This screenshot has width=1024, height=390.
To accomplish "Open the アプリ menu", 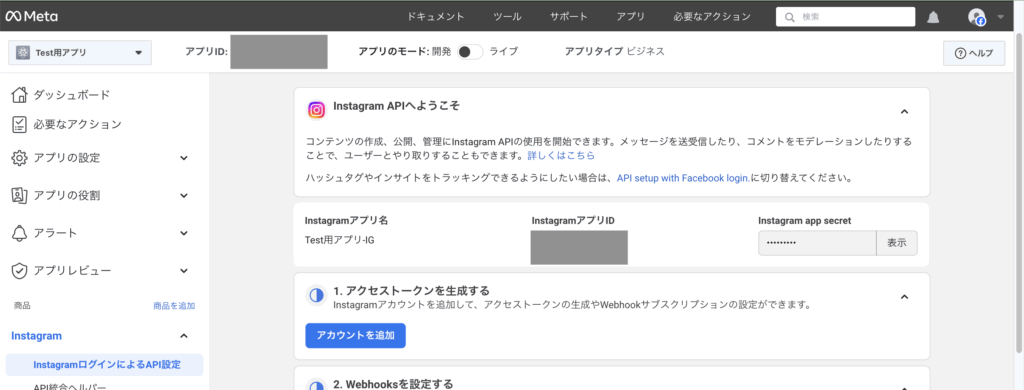I will pyautogui.click(x=631, y=17).
